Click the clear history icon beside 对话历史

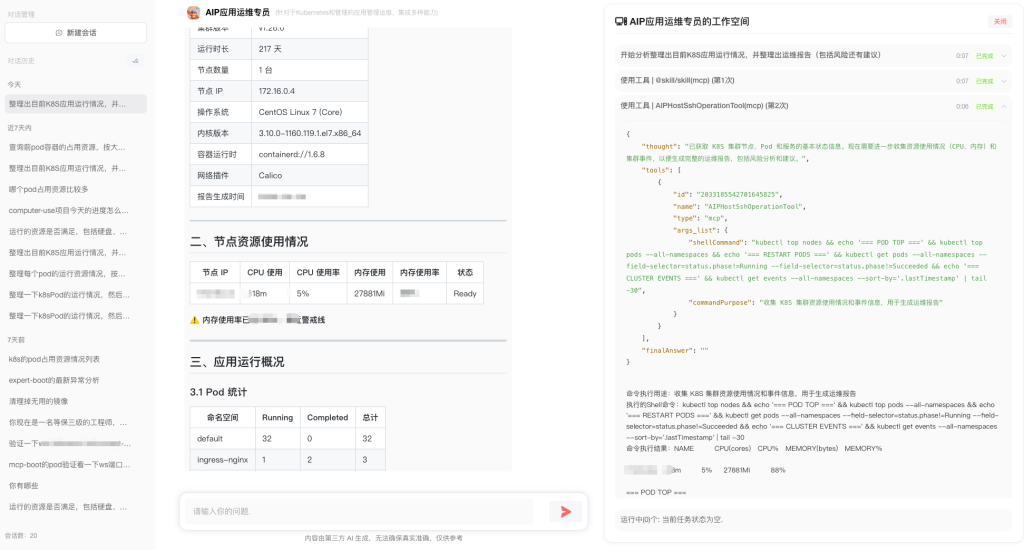[x=136, y=61]
